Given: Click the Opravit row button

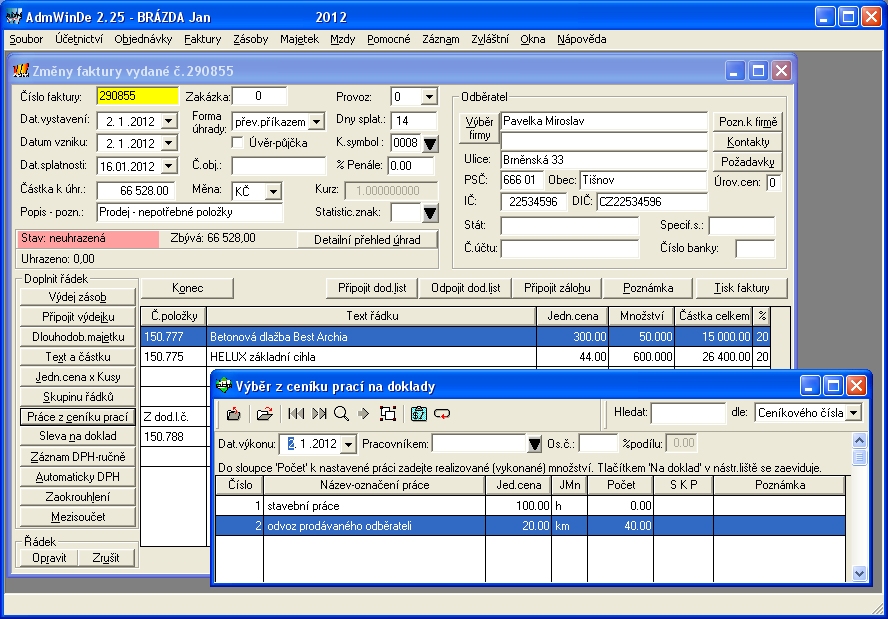Looking at the screenshot, I should pyautogui.click(x=49, y=558).
